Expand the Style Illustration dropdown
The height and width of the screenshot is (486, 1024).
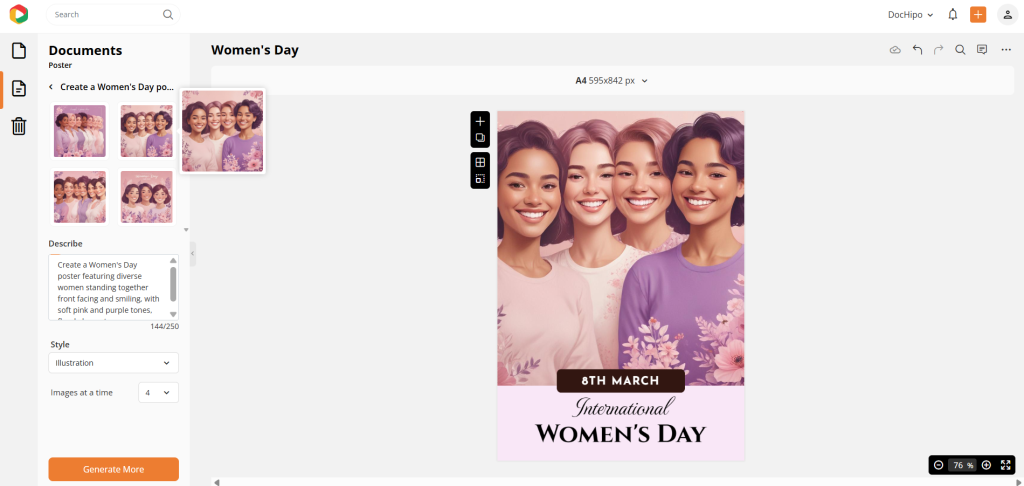(114, 363)
